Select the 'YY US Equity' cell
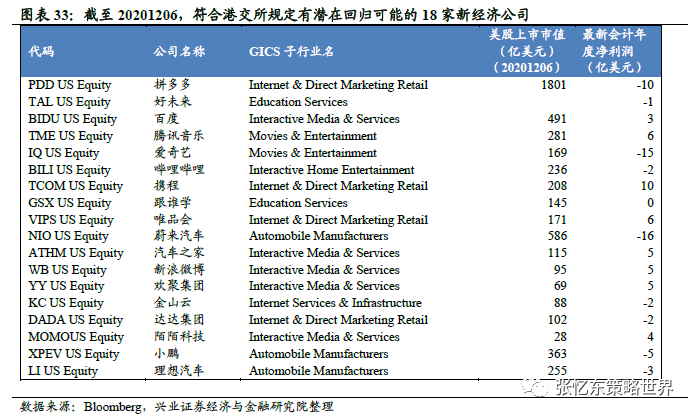The height and width of the screenshot is (418, 696). click(66, 286)
